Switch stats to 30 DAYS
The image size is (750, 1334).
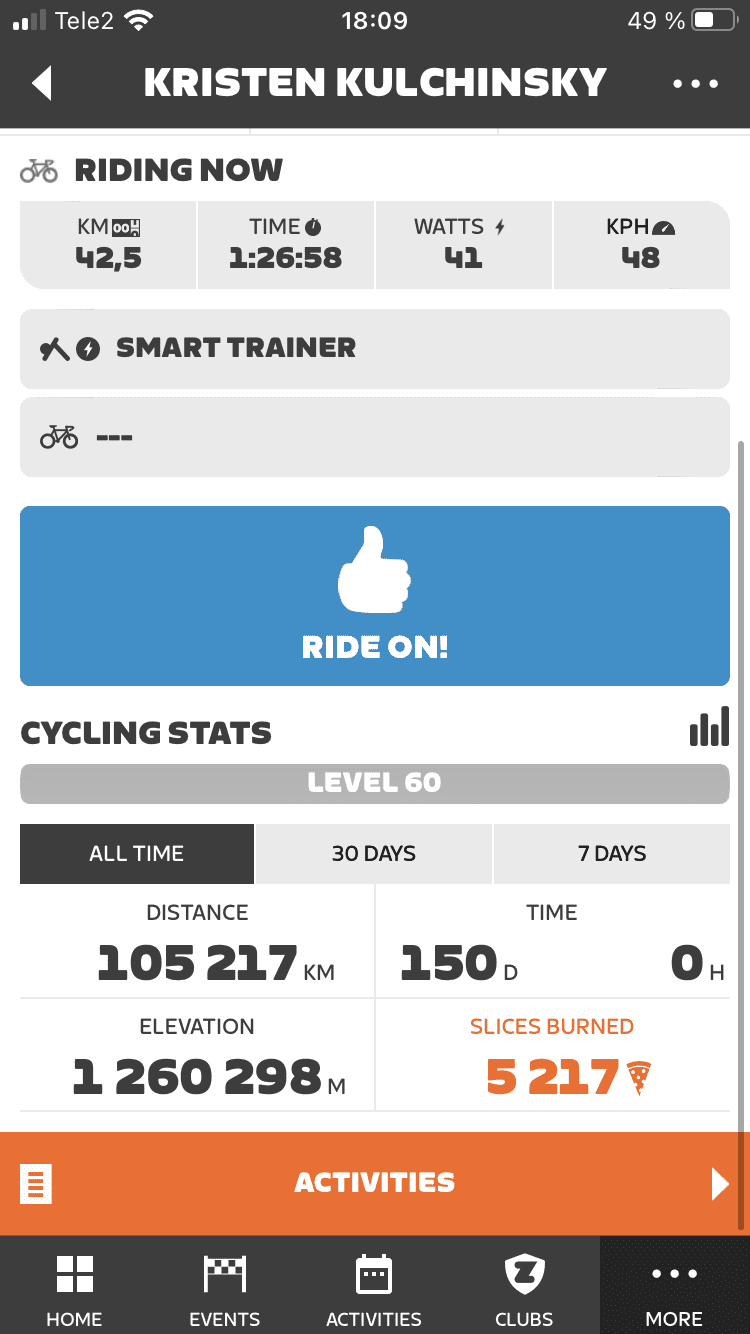[x=374, y=854]
